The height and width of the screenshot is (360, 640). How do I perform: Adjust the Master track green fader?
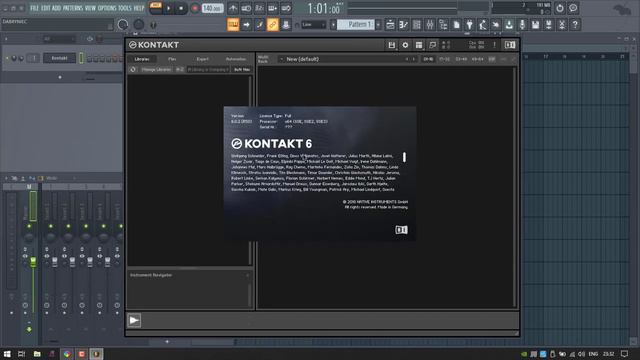[33, 262]
